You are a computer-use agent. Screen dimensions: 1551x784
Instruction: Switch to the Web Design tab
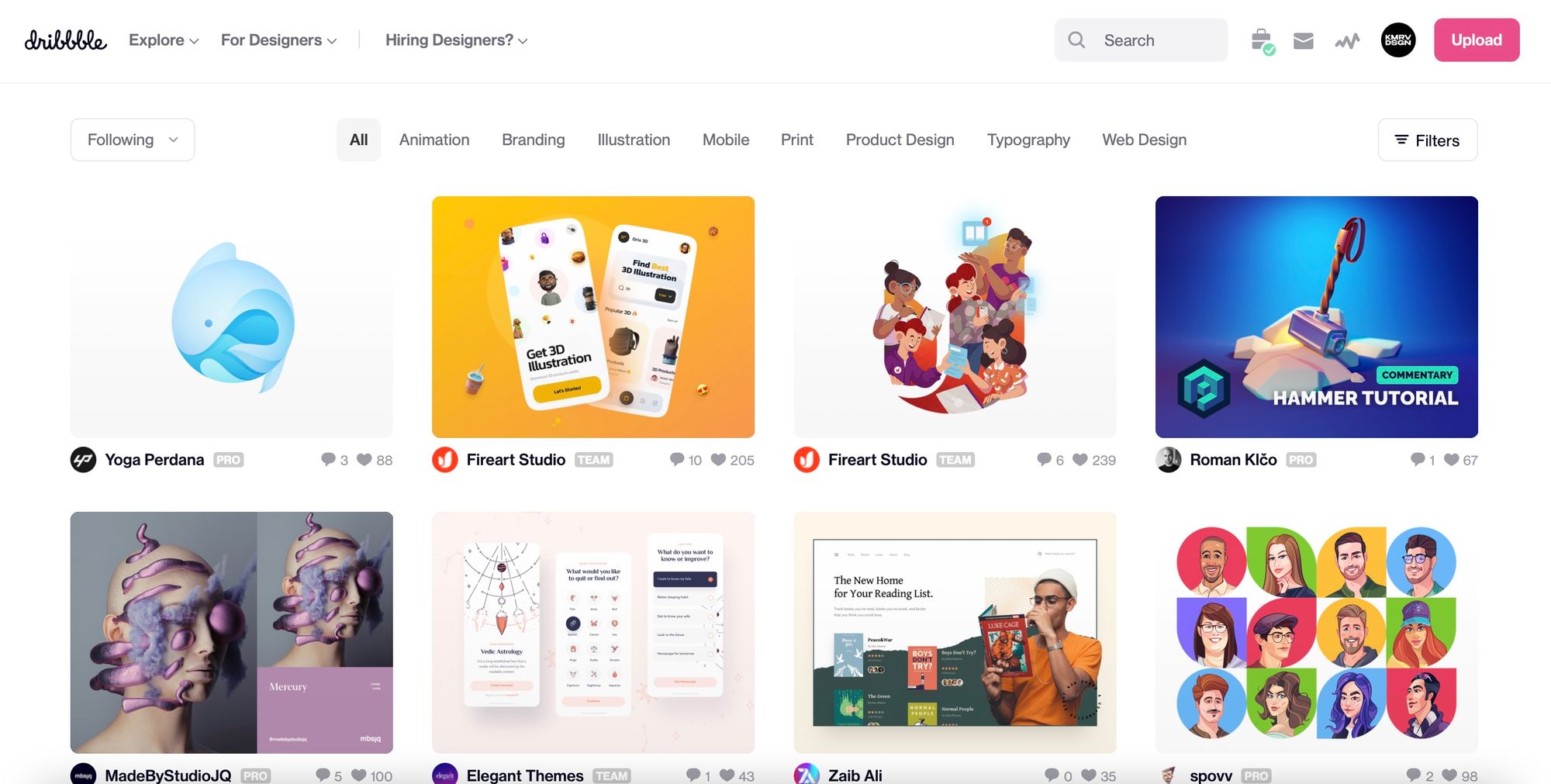(1144, 140)
